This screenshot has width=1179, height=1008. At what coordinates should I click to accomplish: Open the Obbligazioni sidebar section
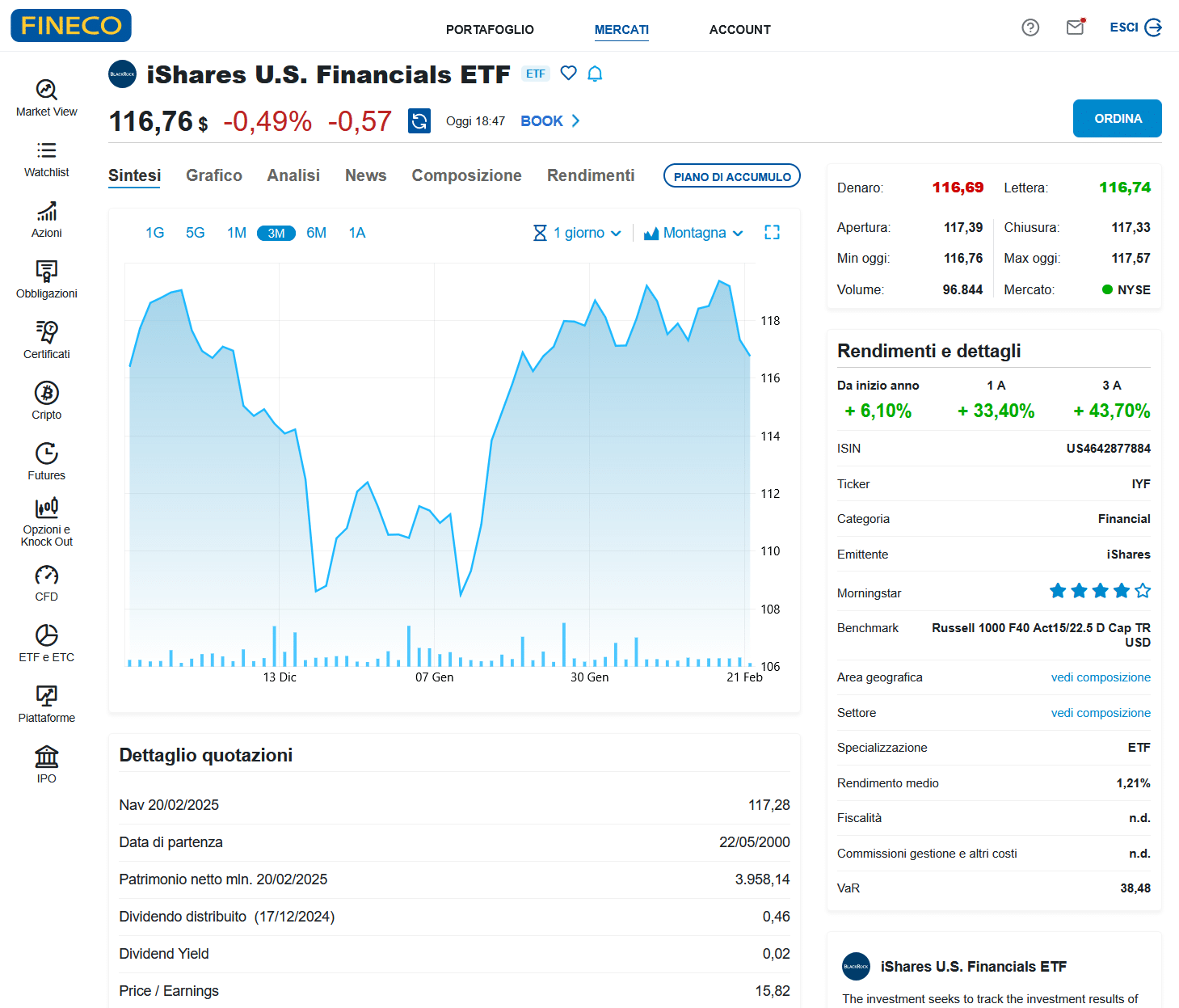point(47,280)
